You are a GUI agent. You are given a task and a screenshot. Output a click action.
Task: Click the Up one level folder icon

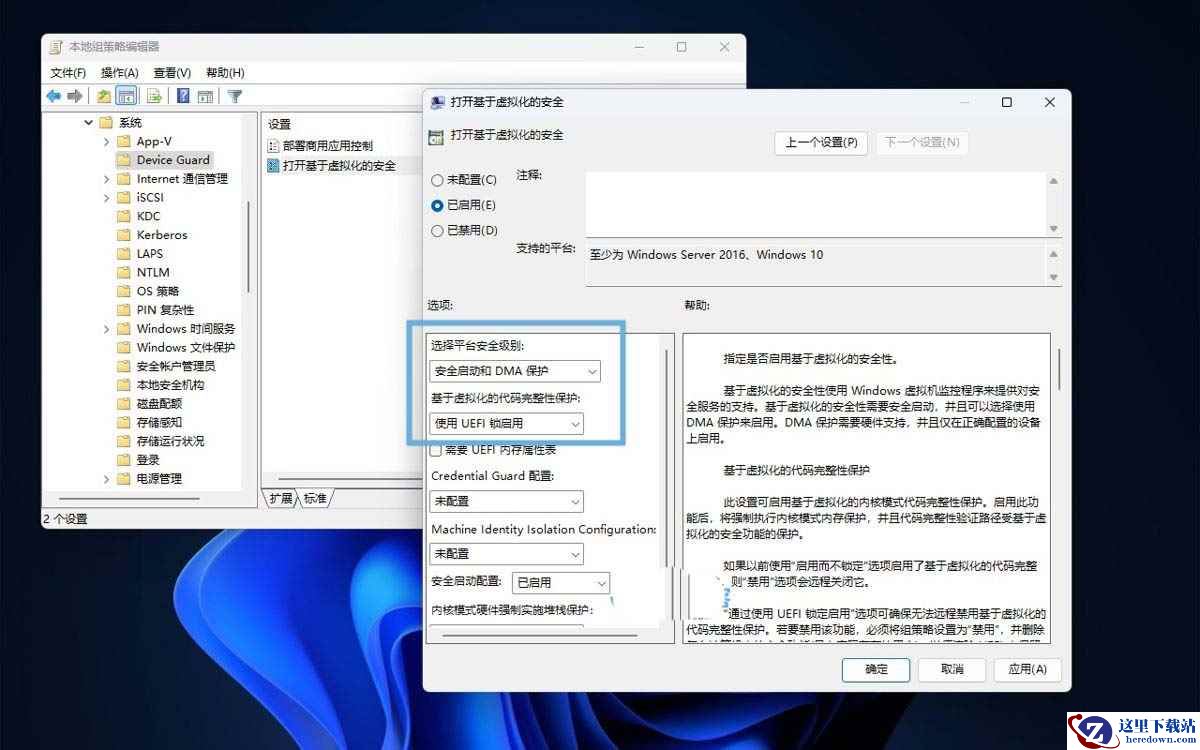(104, 96)
